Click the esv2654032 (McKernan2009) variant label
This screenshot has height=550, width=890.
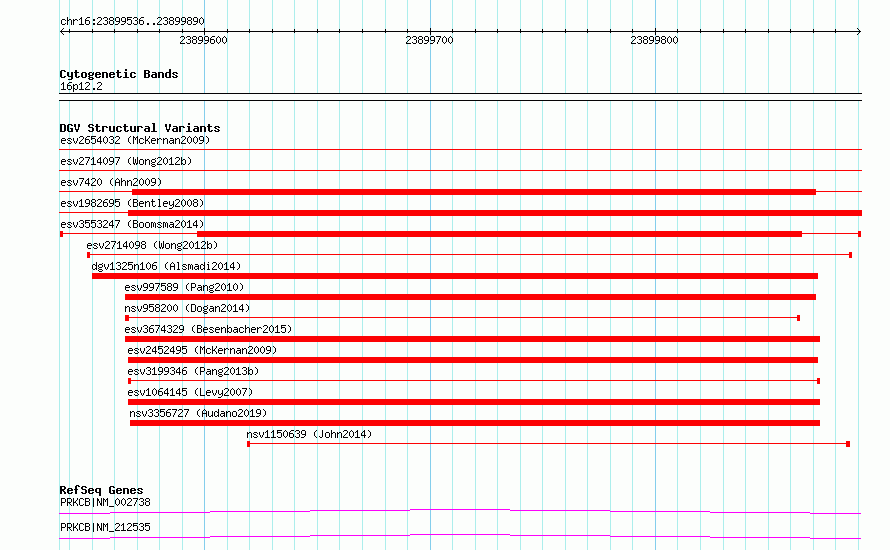pyautogui.click(x=135, y=140)
